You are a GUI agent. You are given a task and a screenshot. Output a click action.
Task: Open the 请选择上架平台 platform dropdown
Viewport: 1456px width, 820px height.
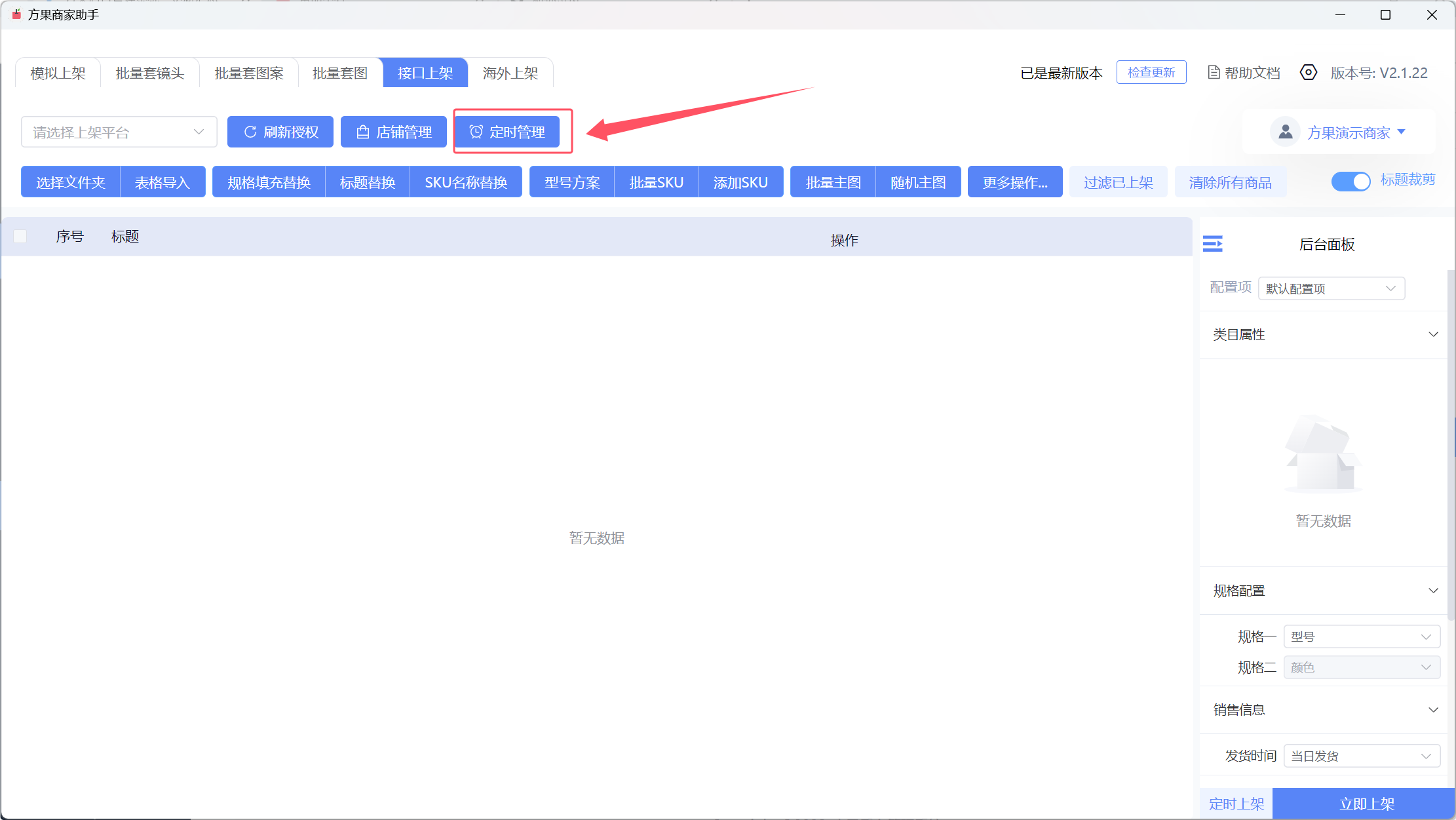(x=119, y=132)
